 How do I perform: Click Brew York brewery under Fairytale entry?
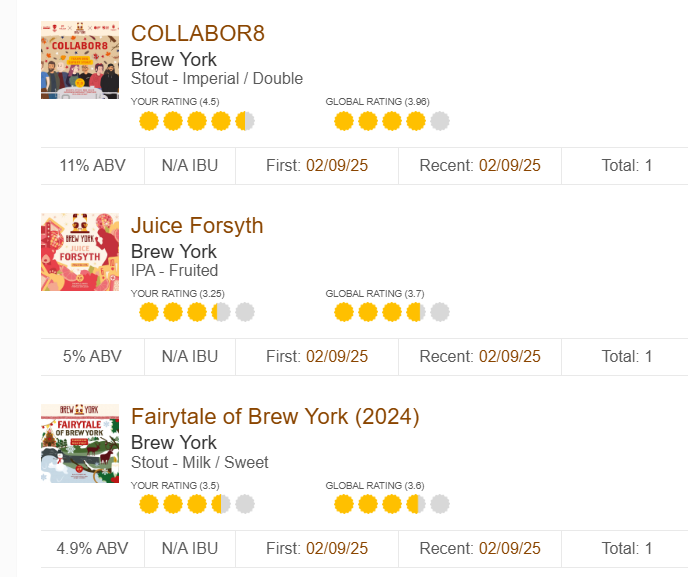point(174,442)
